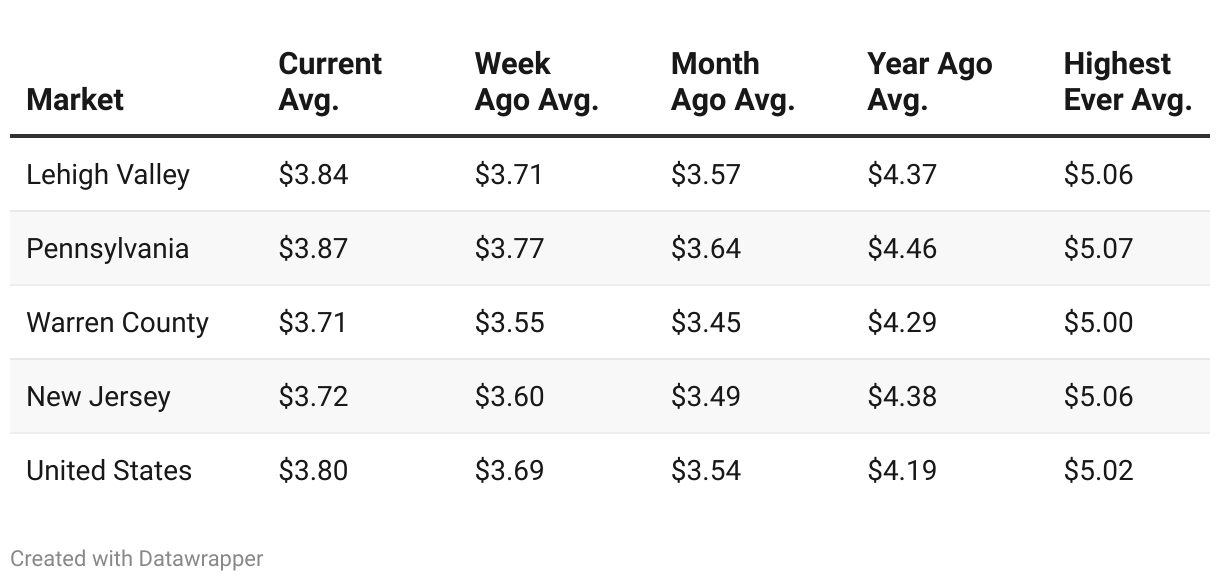Viewport: 1220px width, 582px height.
Task: Click Warren County's year ago average $4.29
Action: click(902, 323)
